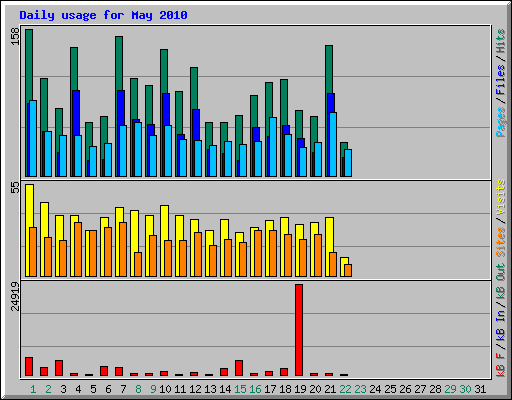Click day label '28' on the x-axis
The image size is (512, 400).
435,389
